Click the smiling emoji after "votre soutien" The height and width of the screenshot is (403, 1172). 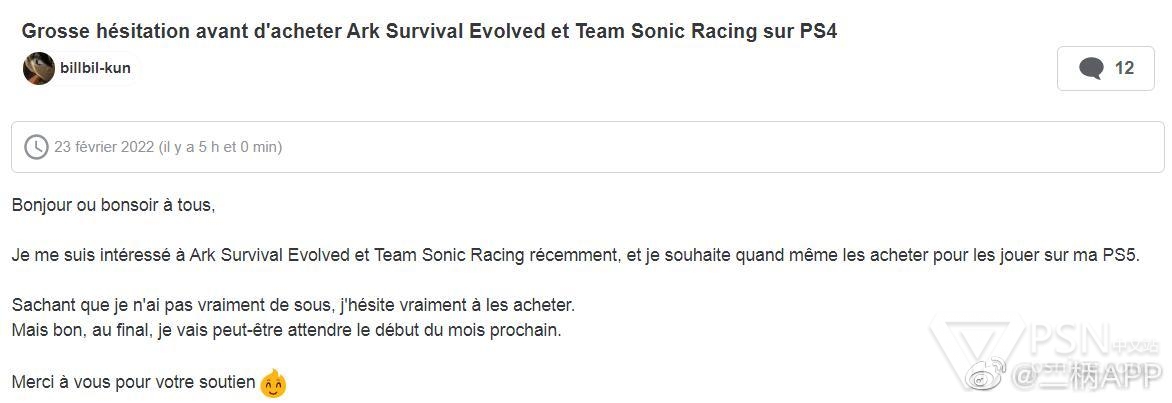(274, 384)
